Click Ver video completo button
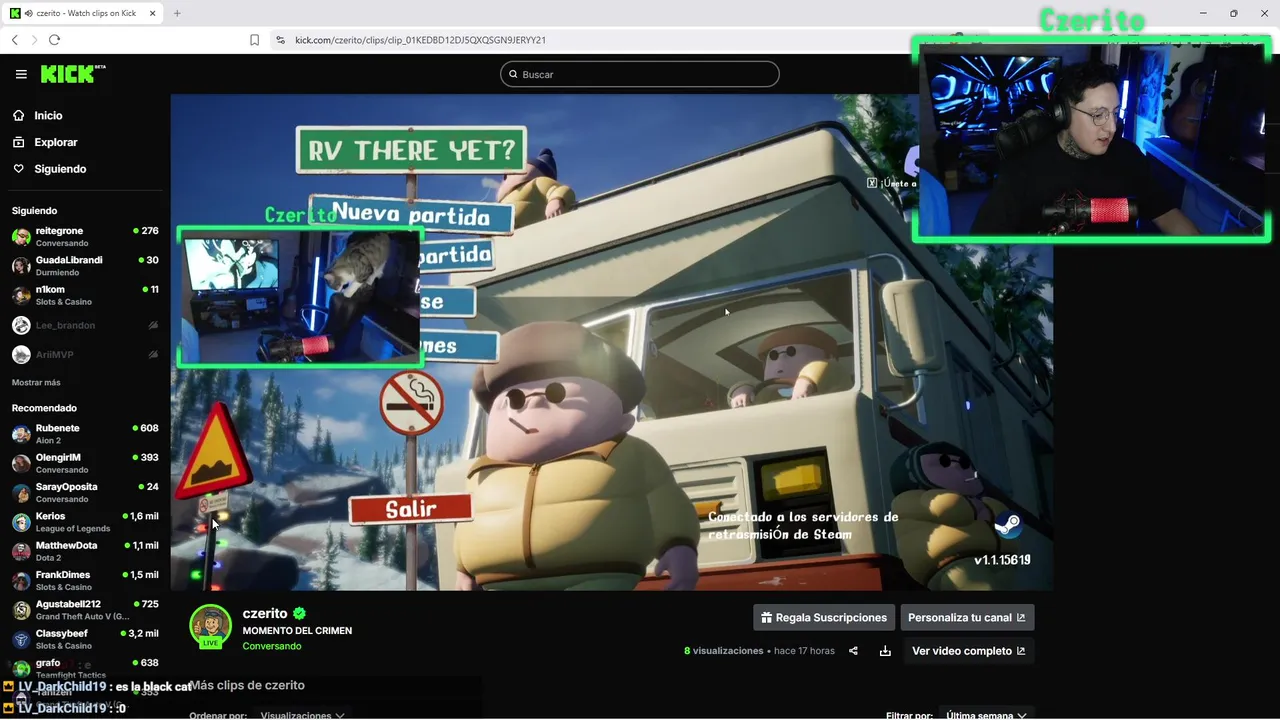Image resolution: width=1280 pixels, height=720 pixels. click(x=968, y=651)
